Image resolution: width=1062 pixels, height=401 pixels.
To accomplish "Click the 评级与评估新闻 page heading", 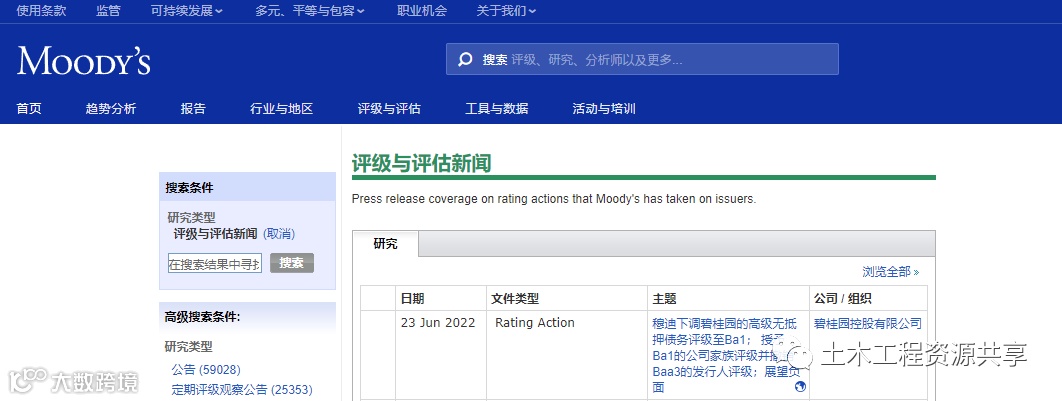I will [x=421, y=164].
